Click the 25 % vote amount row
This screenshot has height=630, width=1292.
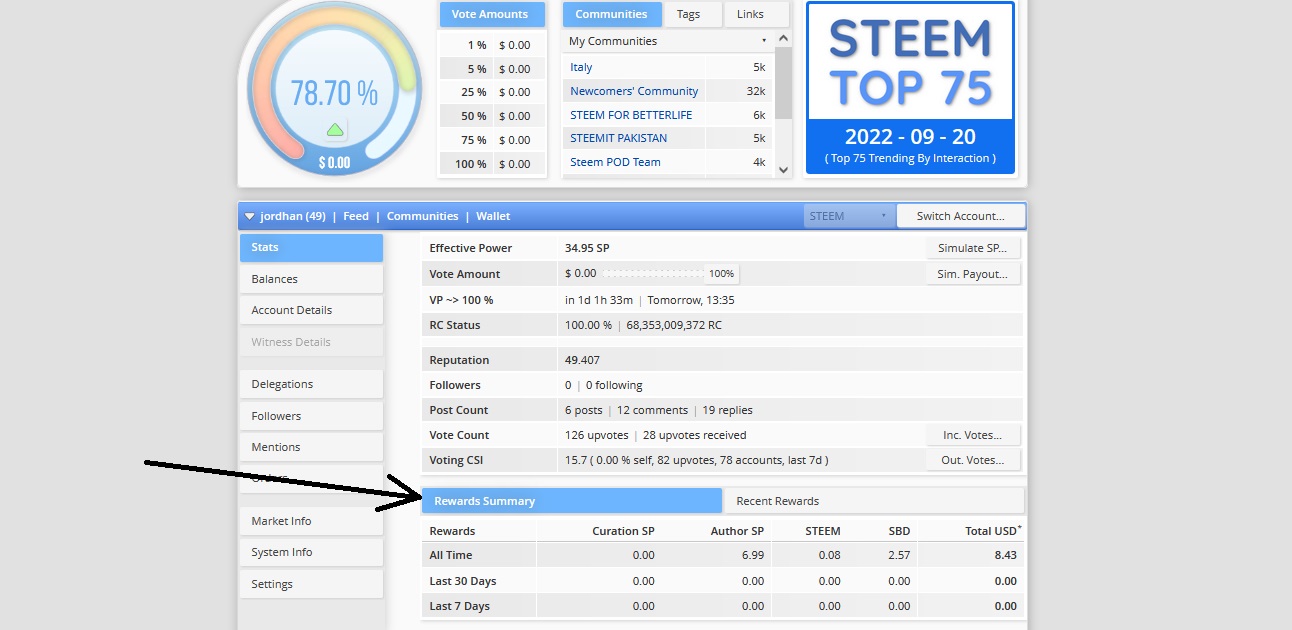tap(492, 92)
